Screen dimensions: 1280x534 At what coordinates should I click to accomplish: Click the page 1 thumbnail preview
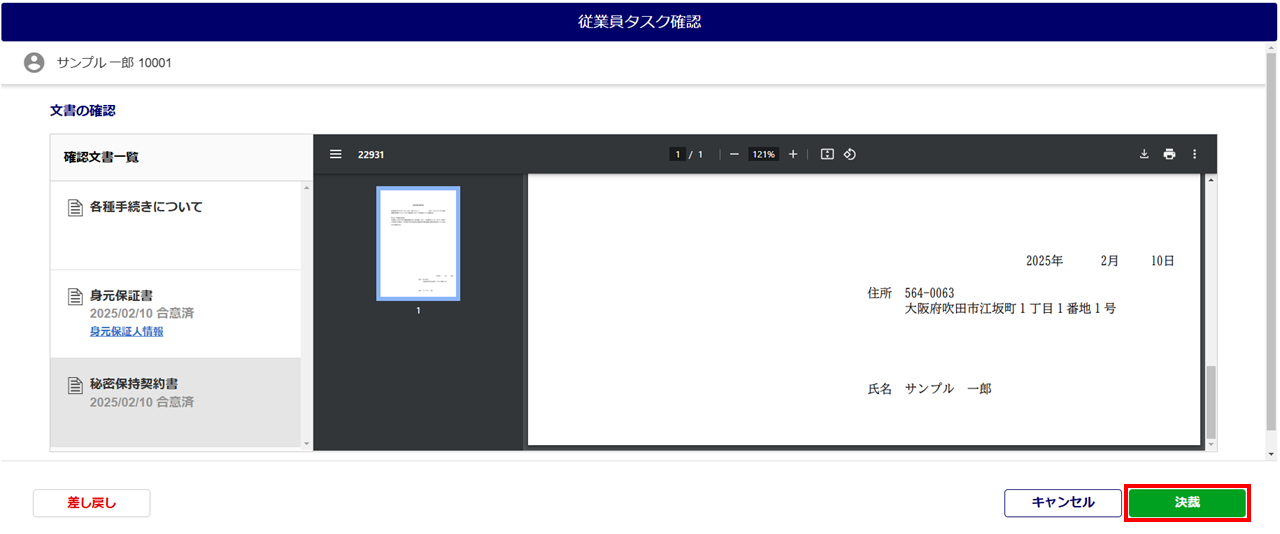418,243
